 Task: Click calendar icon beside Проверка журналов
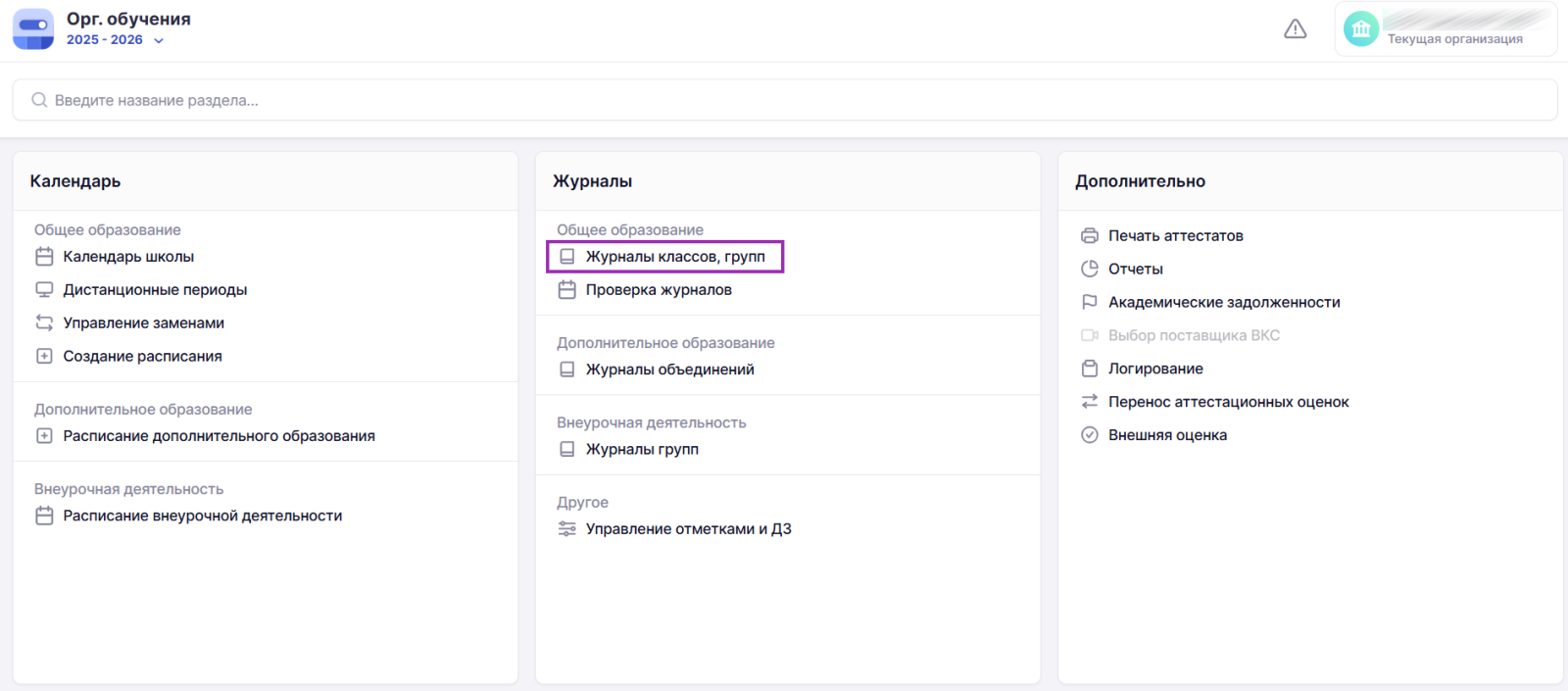566,290
